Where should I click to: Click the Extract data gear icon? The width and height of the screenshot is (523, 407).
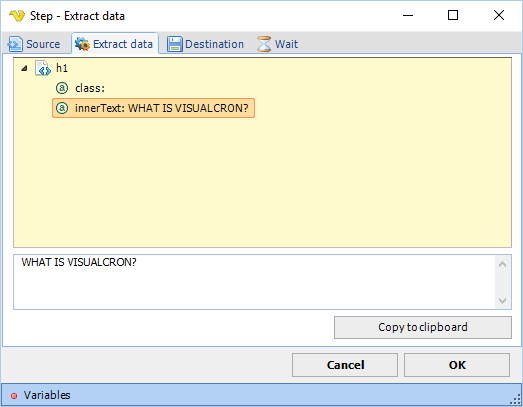coord(82,44)
